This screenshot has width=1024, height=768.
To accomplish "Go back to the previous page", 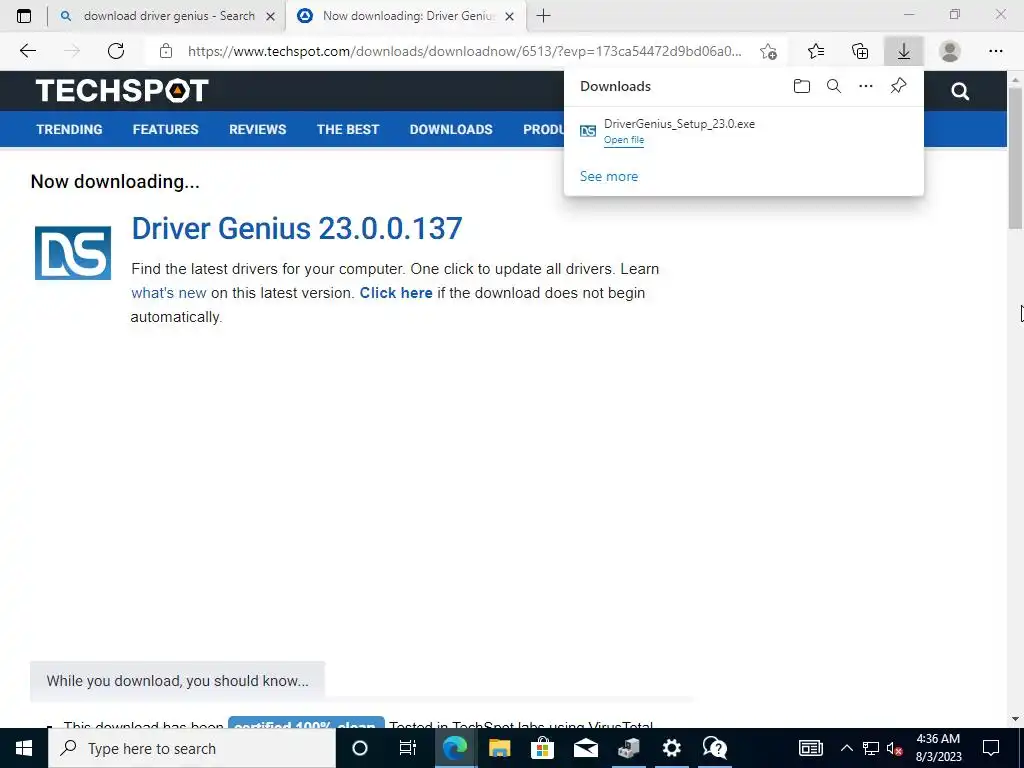I will pyautogui.click(x=27, y=51).
